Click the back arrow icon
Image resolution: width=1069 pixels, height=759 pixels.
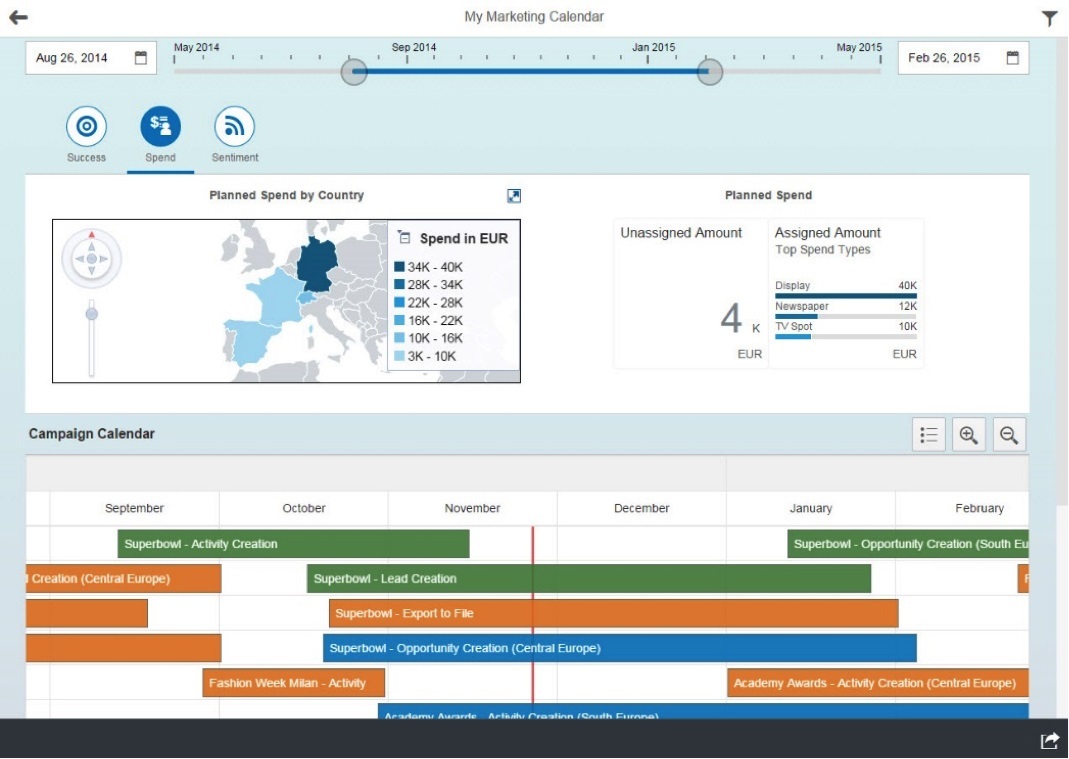18,17
